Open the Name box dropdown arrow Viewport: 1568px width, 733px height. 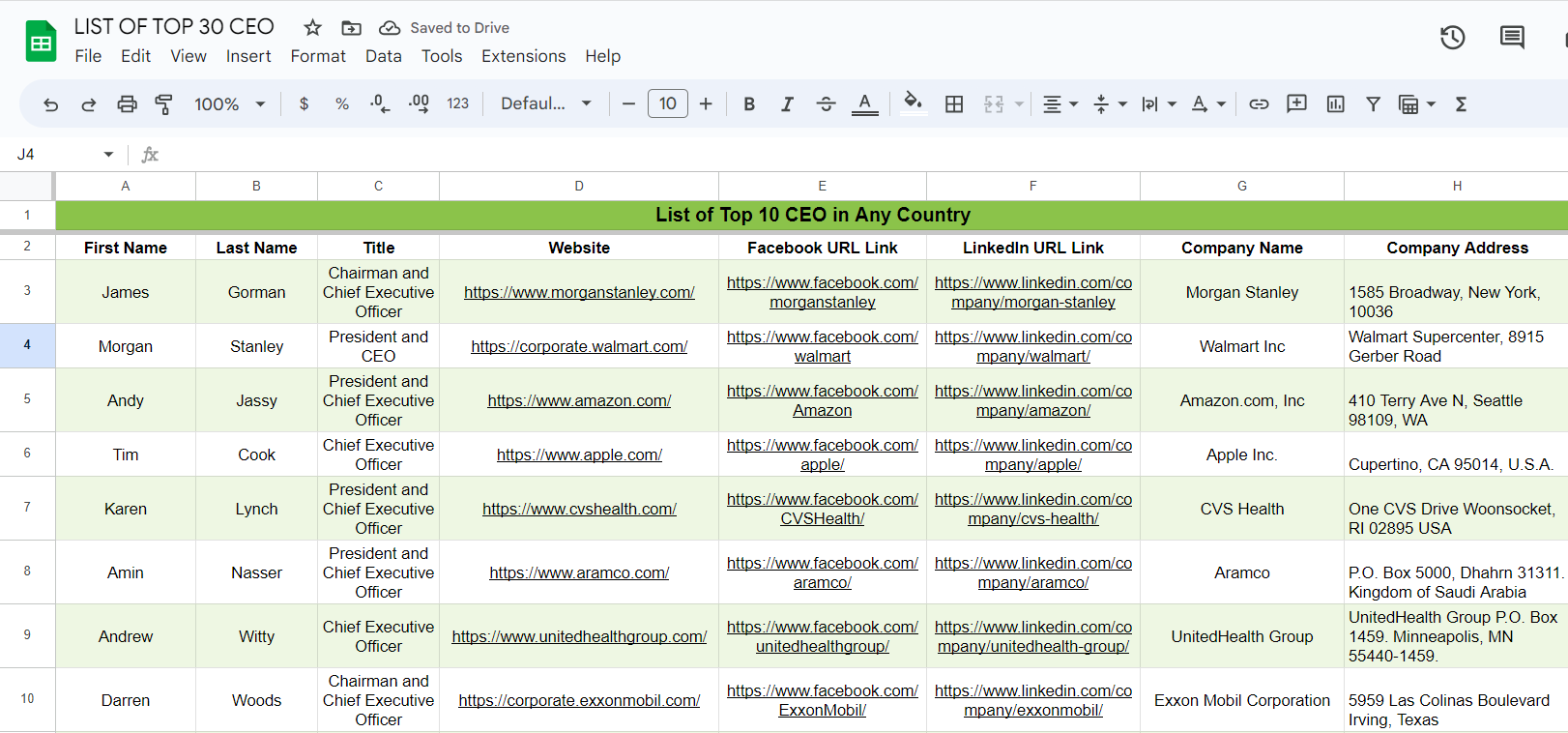pyautogui.click(x=108, y=155)
